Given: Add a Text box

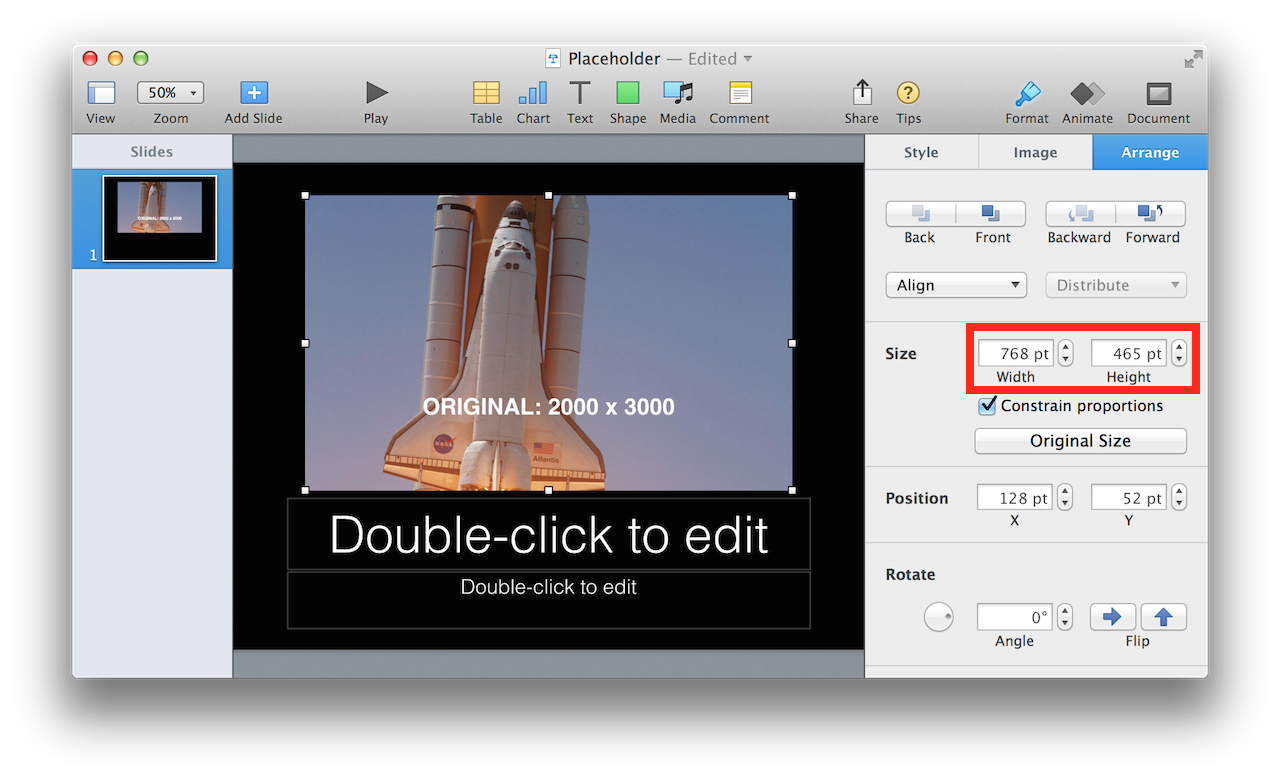Looking at the screenshot, I should point(580,93).
